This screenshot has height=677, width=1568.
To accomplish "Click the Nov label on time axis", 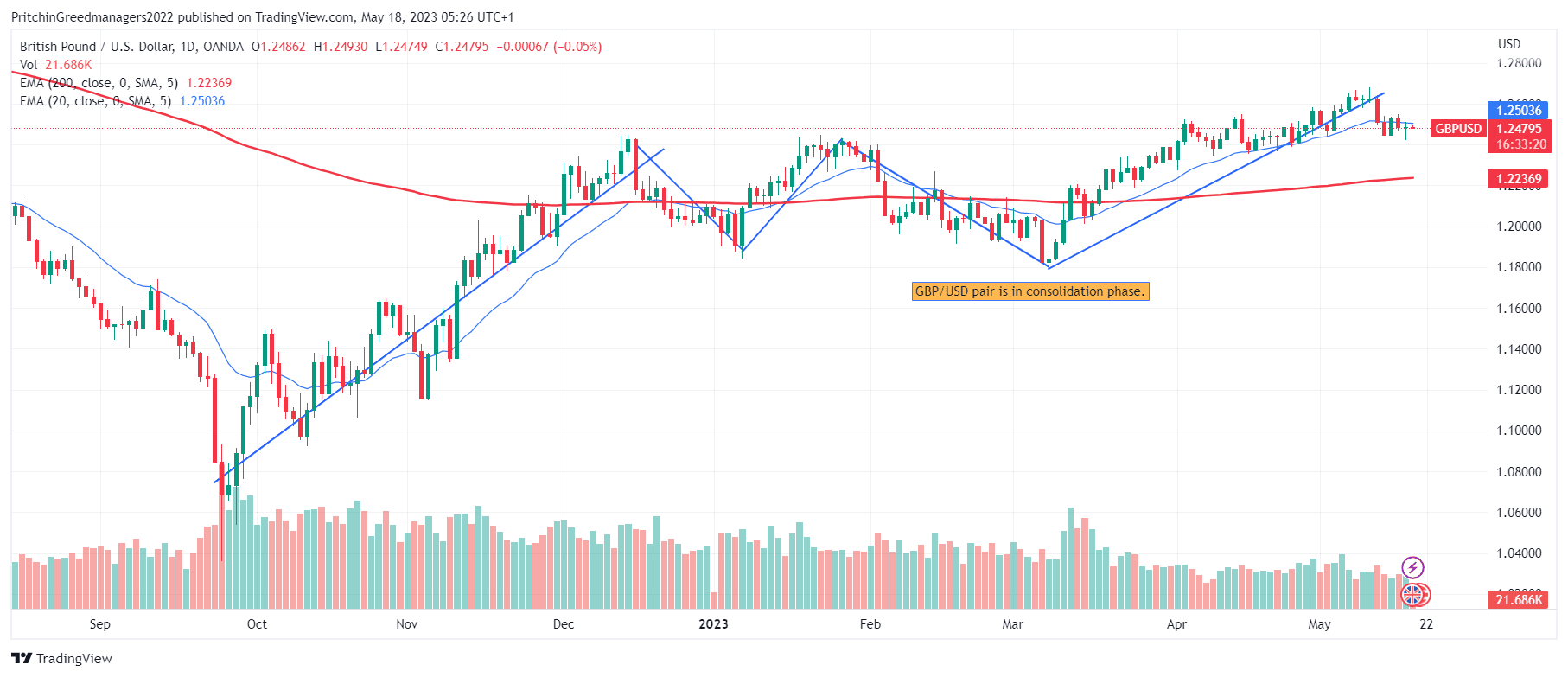I will (407, 624).
